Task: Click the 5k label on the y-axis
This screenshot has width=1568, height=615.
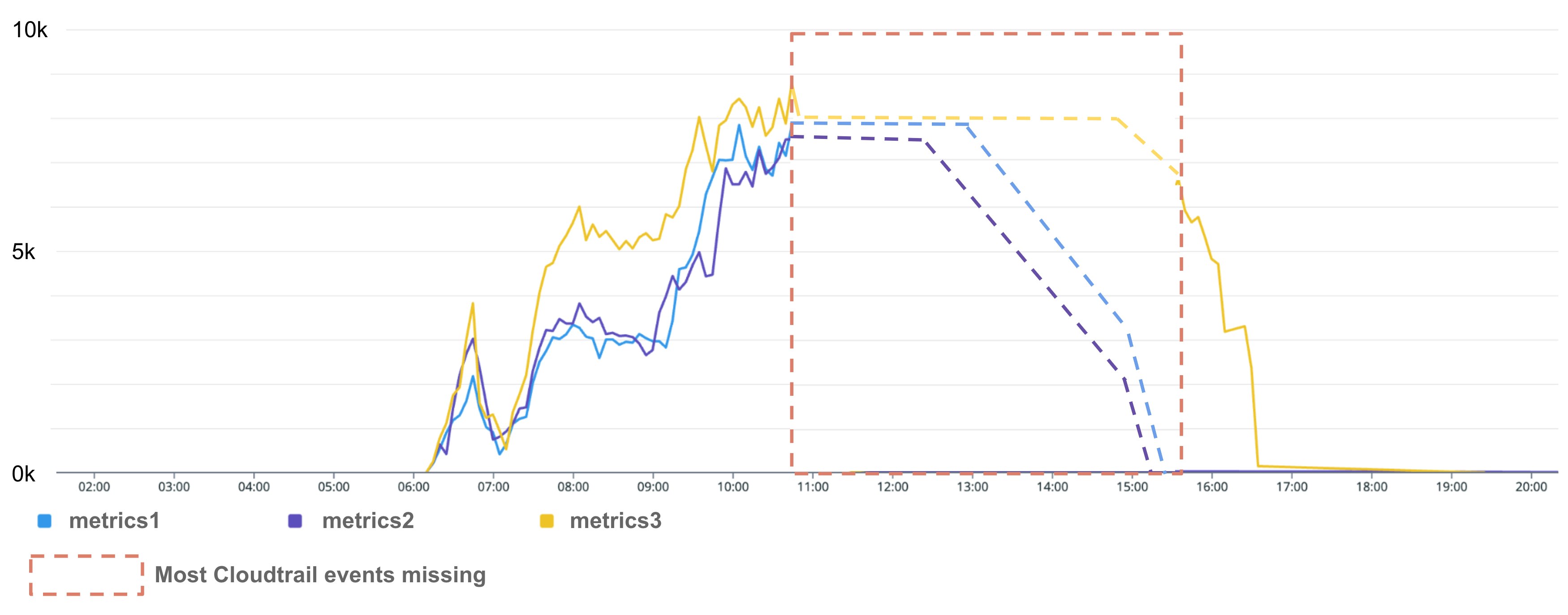Action: [24, 251]
